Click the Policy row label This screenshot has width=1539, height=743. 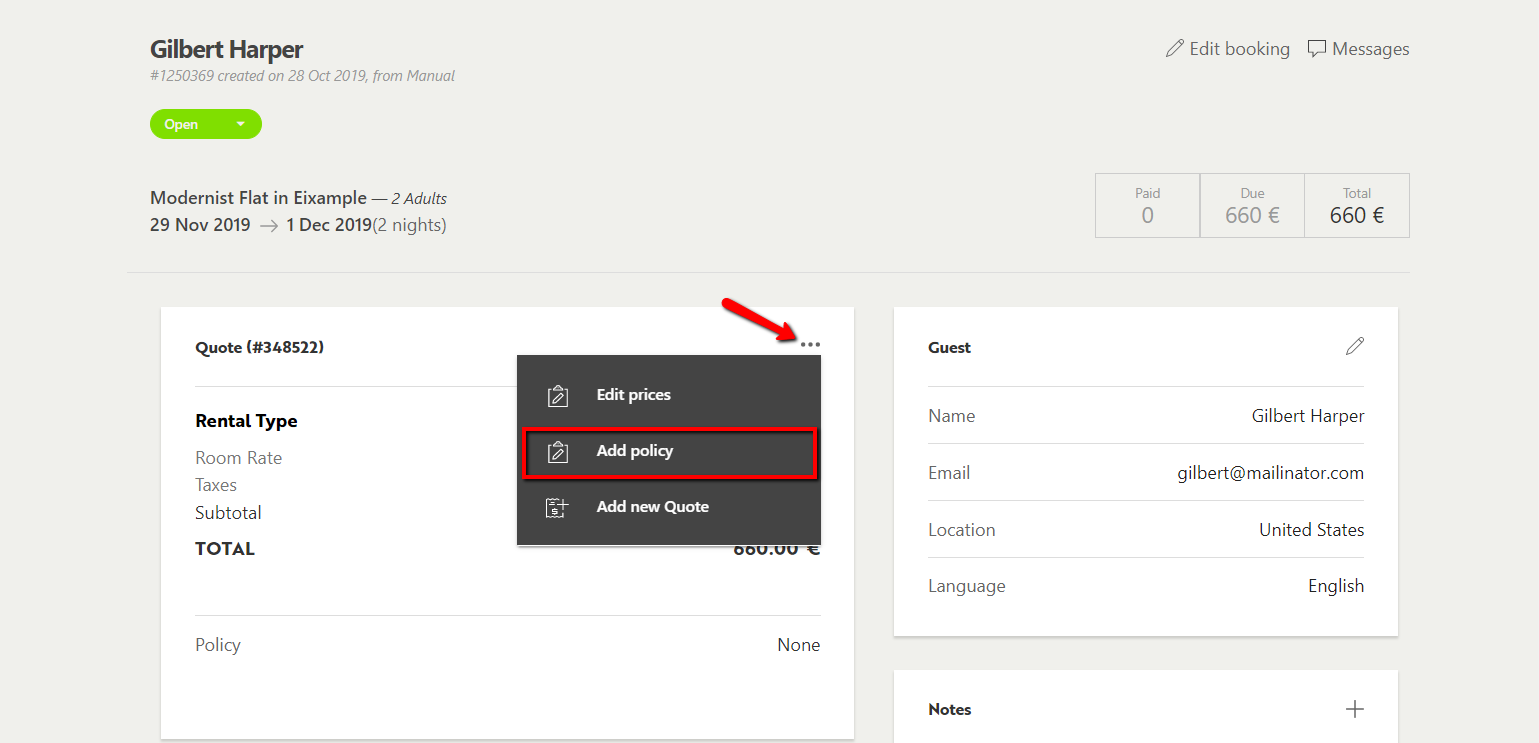click(x=218, y=645)
